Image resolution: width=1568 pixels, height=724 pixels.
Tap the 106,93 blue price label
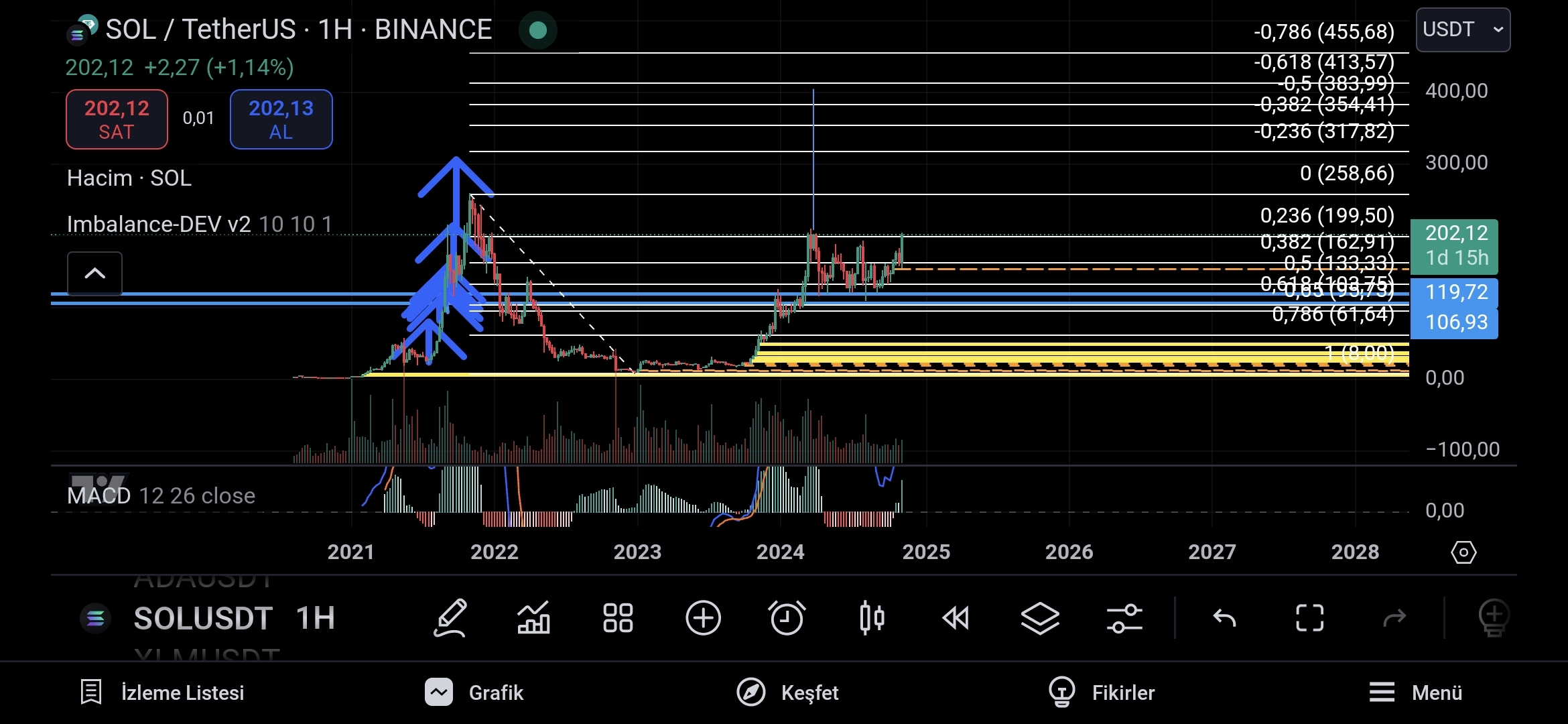coord(1454,322)
